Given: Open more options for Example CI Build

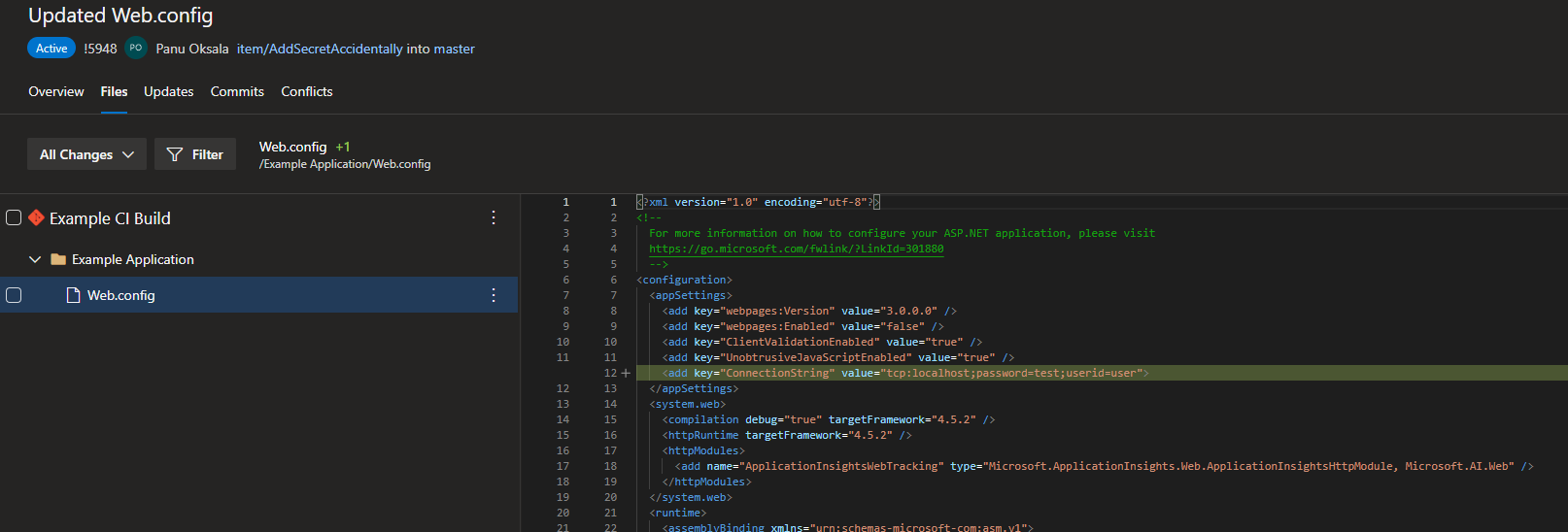Looking at the screenshot, I should tap(494, 217).
